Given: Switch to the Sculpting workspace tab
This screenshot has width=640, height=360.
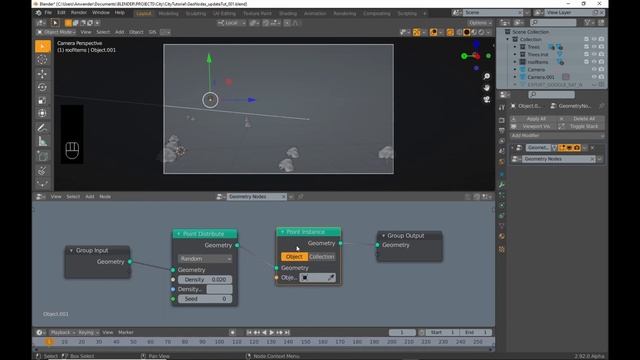Looking at the screenshot, I should (196, 13).
